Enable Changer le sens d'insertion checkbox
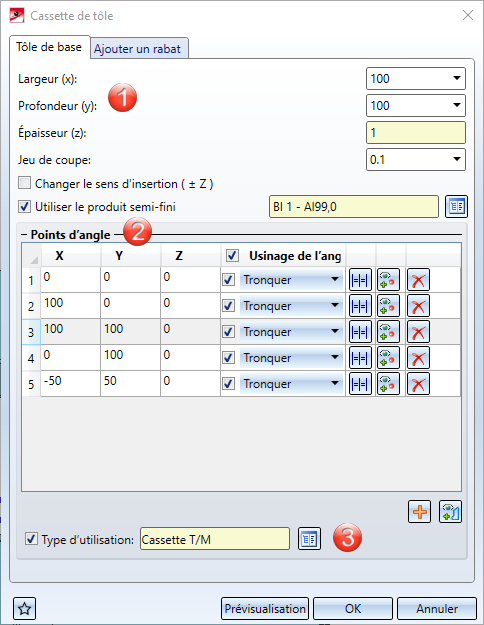 point(24,183)
